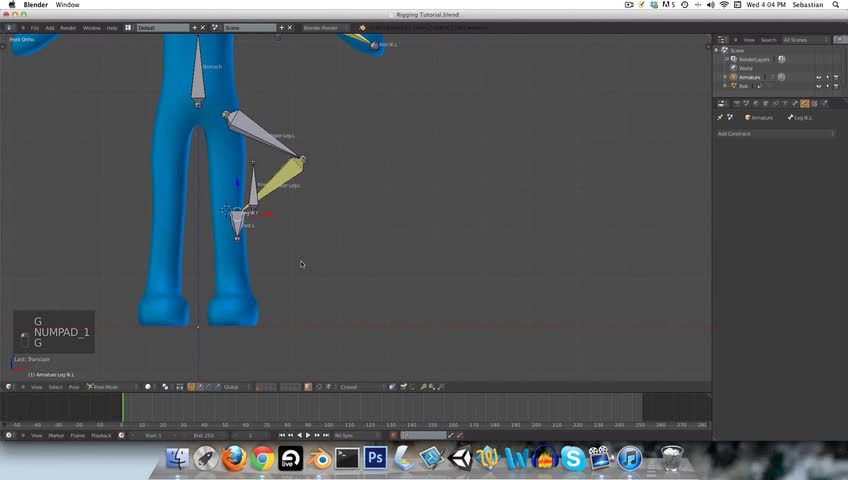Expand the Armature tree item
848x480 pixels.
(x=725, y=77)
